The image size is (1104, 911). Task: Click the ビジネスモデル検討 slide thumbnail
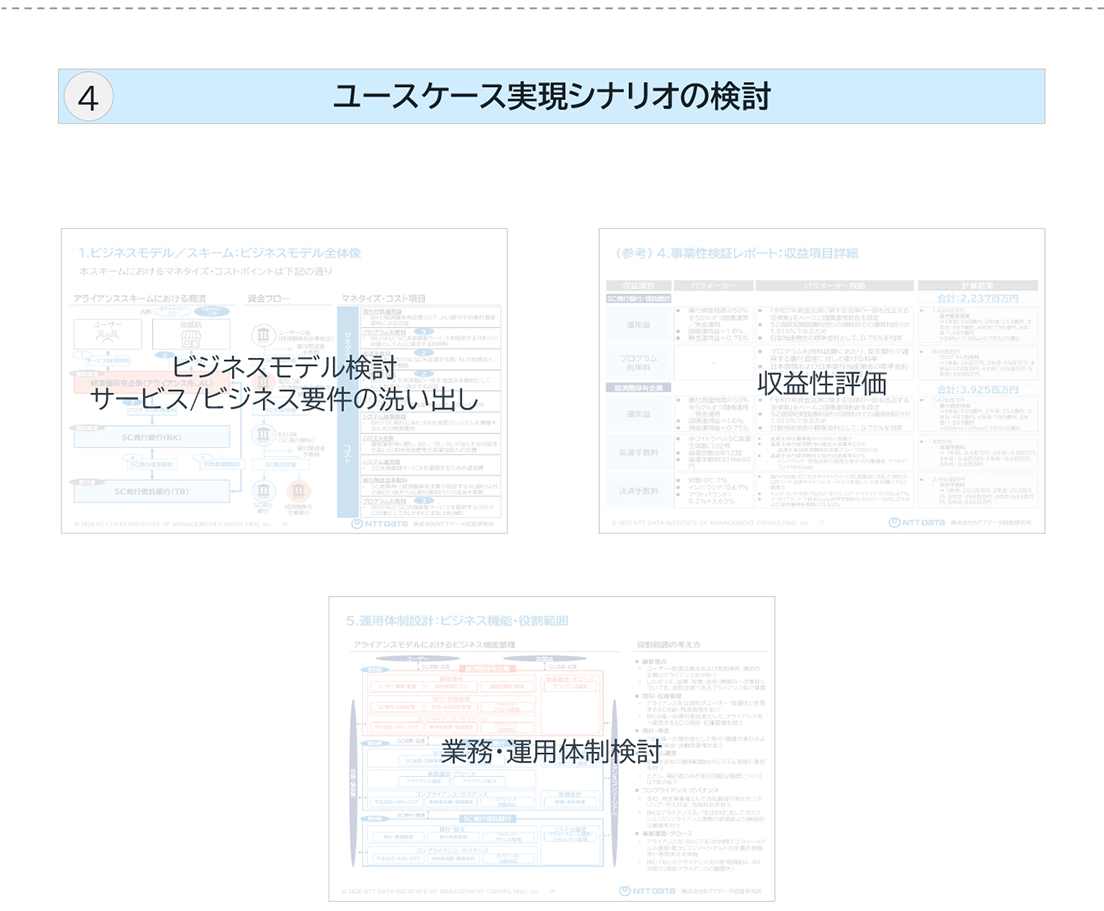284,381
